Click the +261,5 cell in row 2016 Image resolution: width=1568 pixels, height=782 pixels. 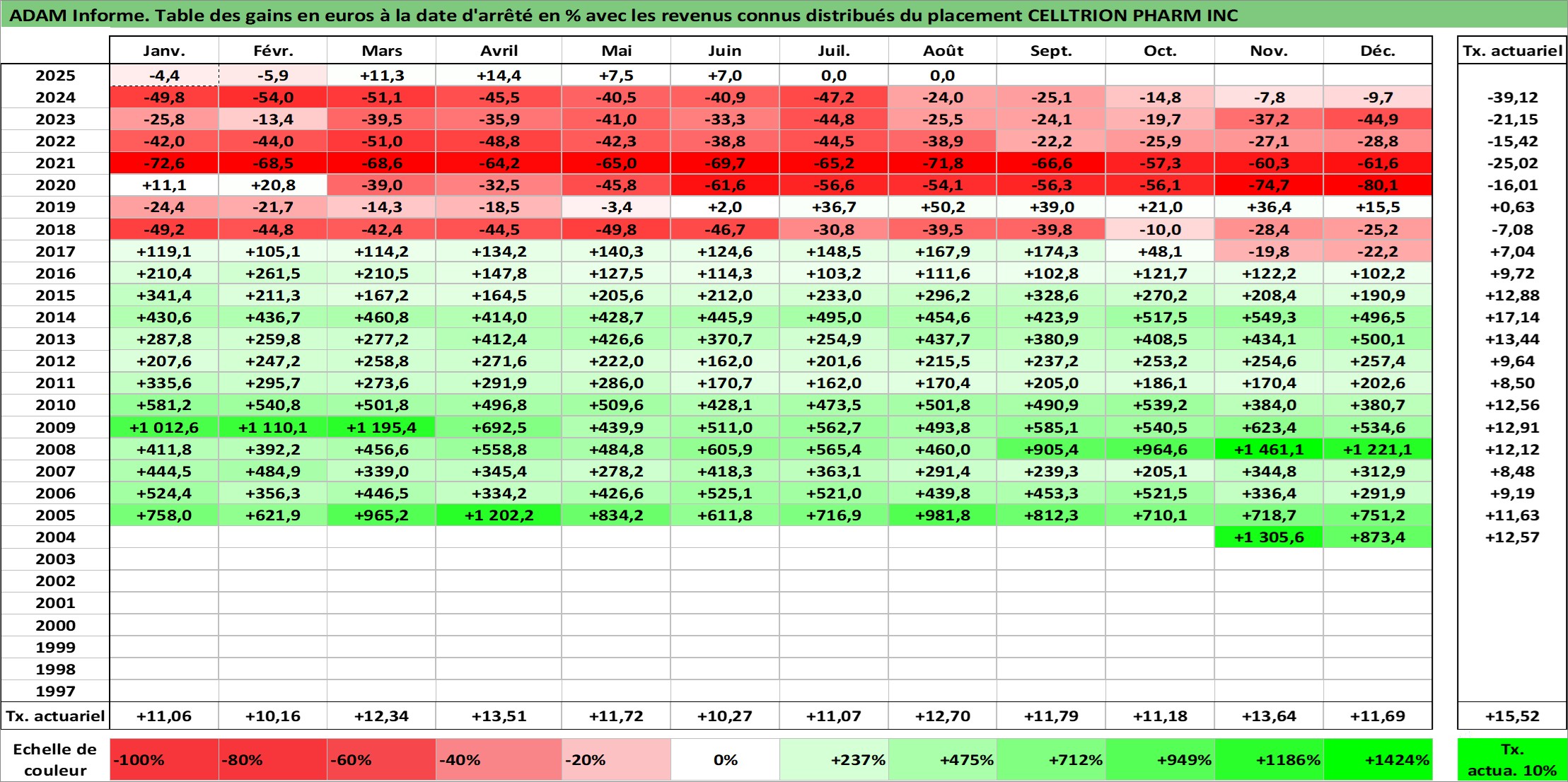[x=273, y=273]
